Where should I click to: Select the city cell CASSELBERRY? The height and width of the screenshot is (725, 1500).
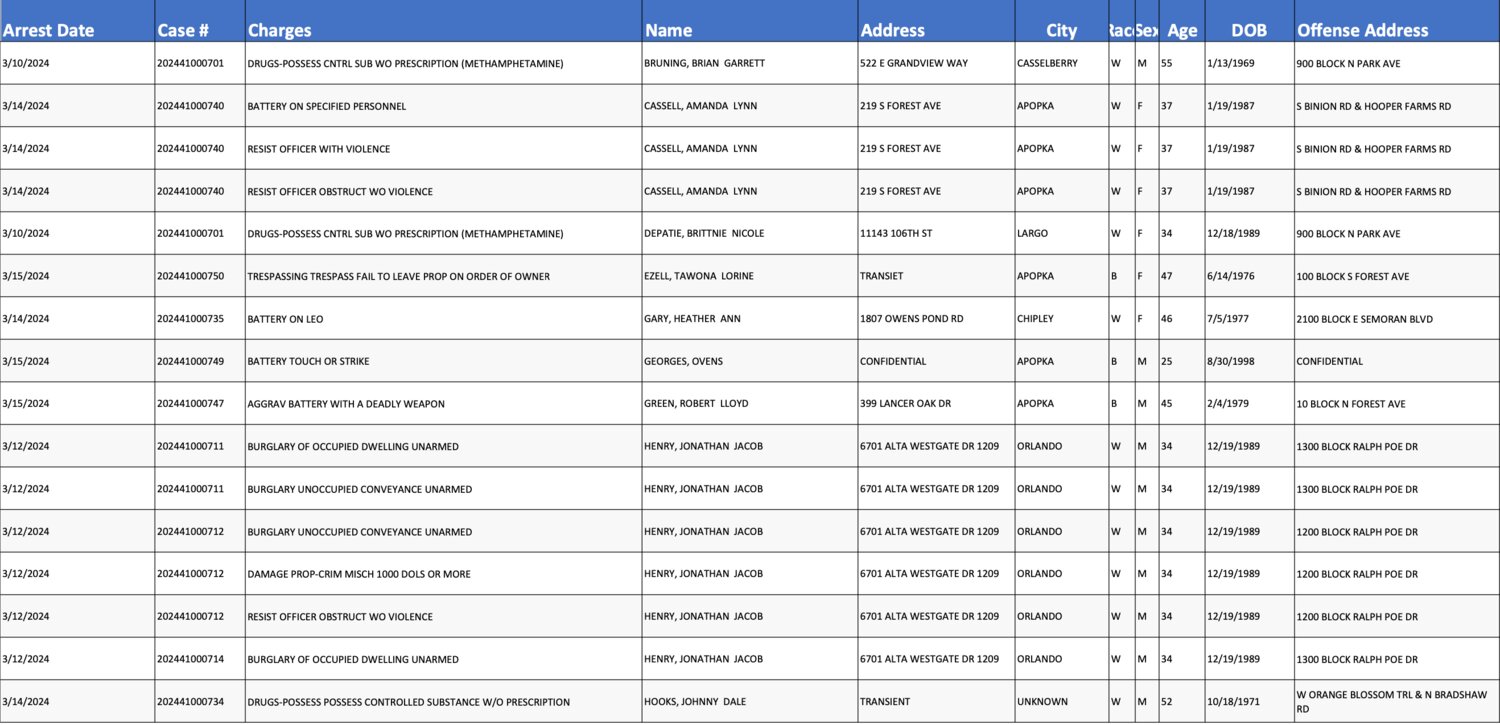(x=1047, y=63)
